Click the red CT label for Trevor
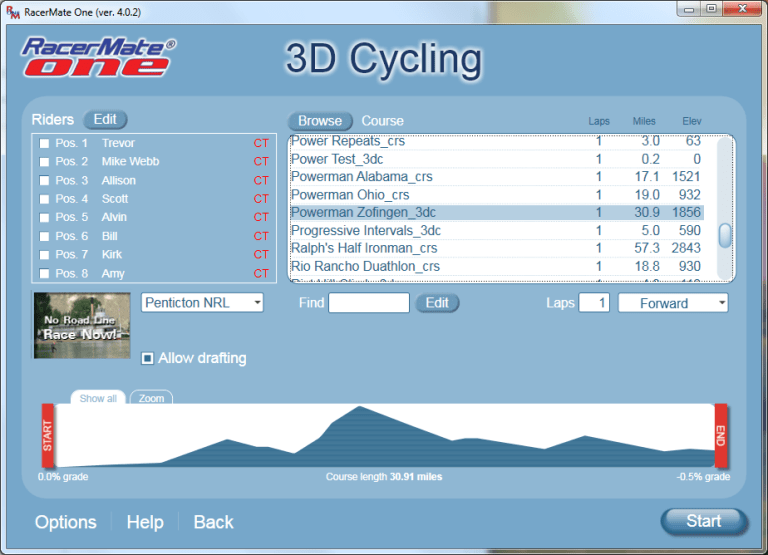Image resolution: width=768 pixels, height=555 pixels. pyautogui.click(x=261, y=143)
